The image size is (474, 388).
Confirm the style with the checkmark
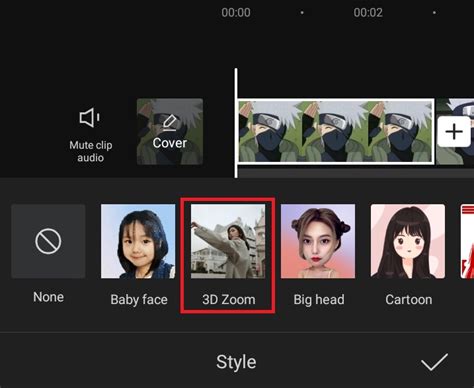pyautogui.click(x=434, y=362)
